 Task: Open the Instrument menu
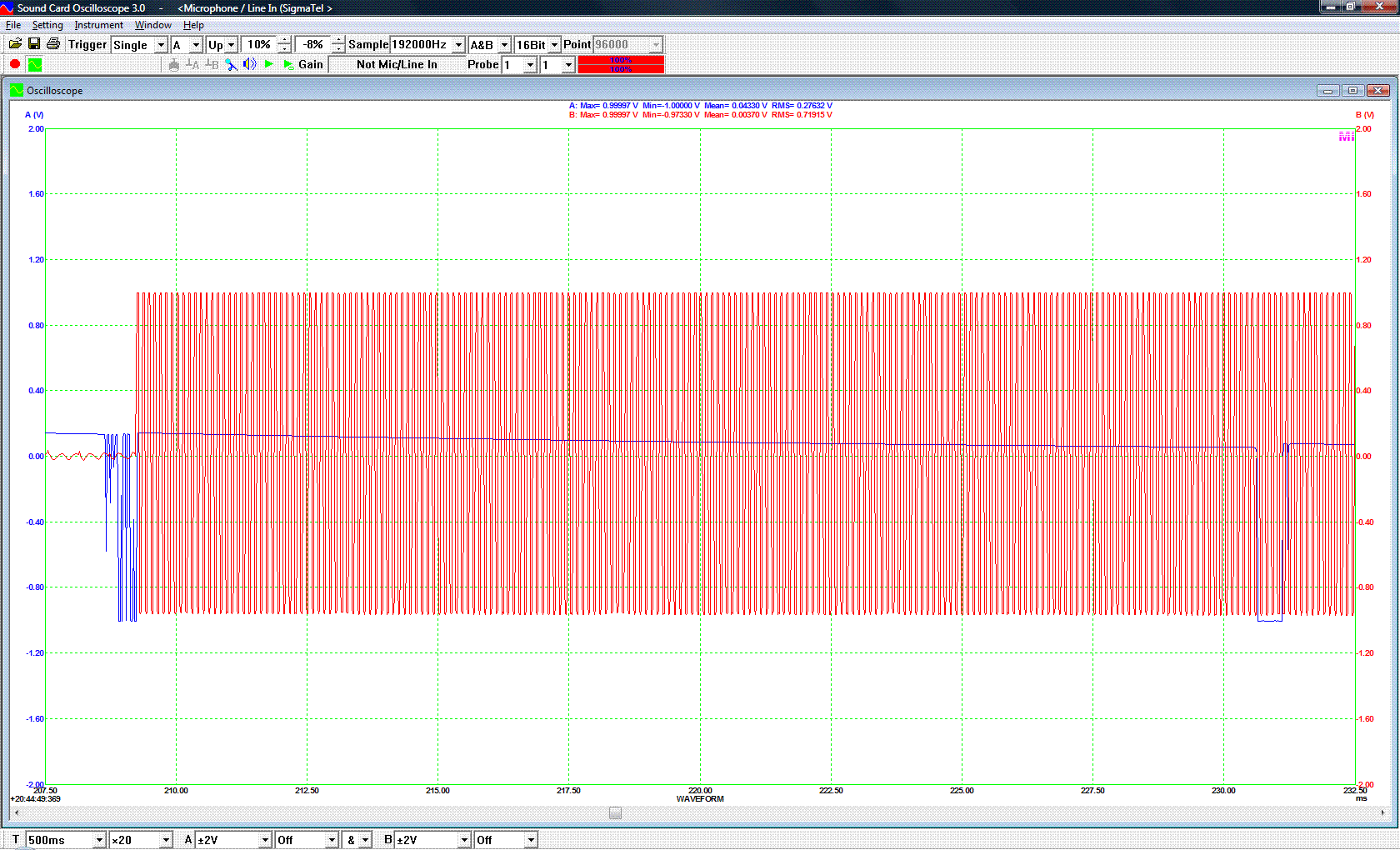[98, 25]
